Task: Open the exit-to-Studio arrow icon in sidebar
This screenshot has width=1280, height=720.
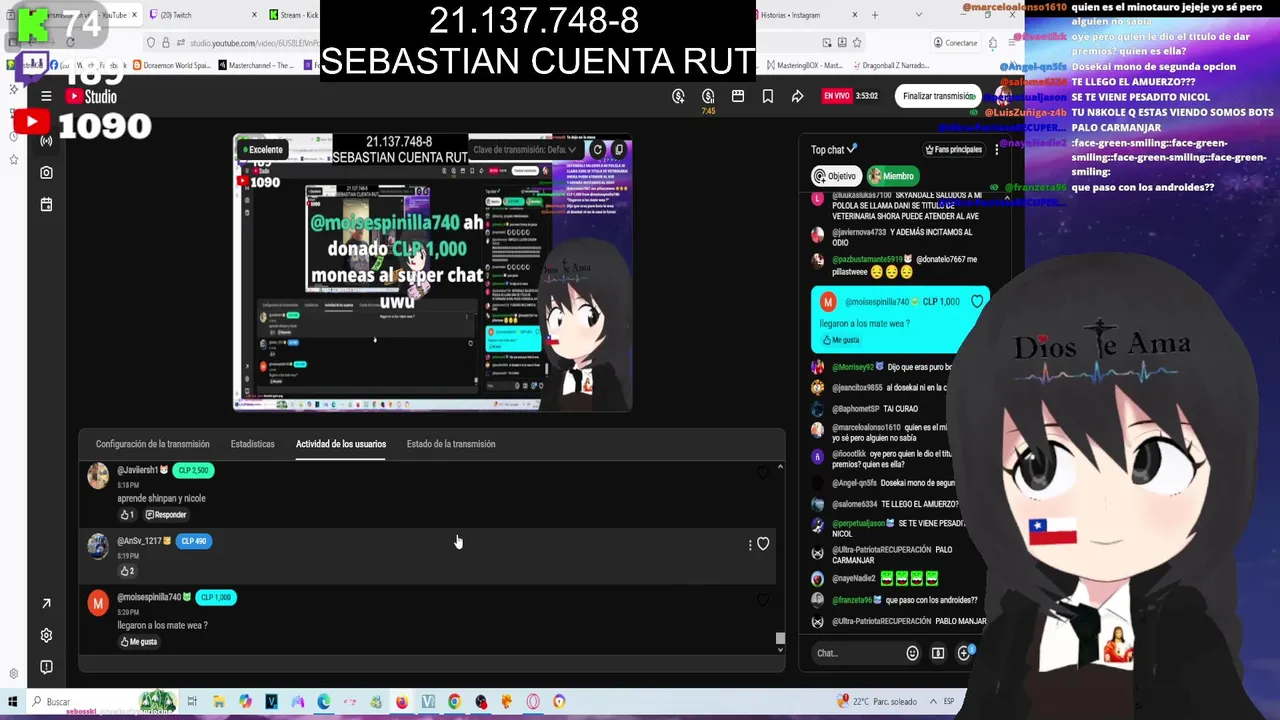Action: pos(46,603)
